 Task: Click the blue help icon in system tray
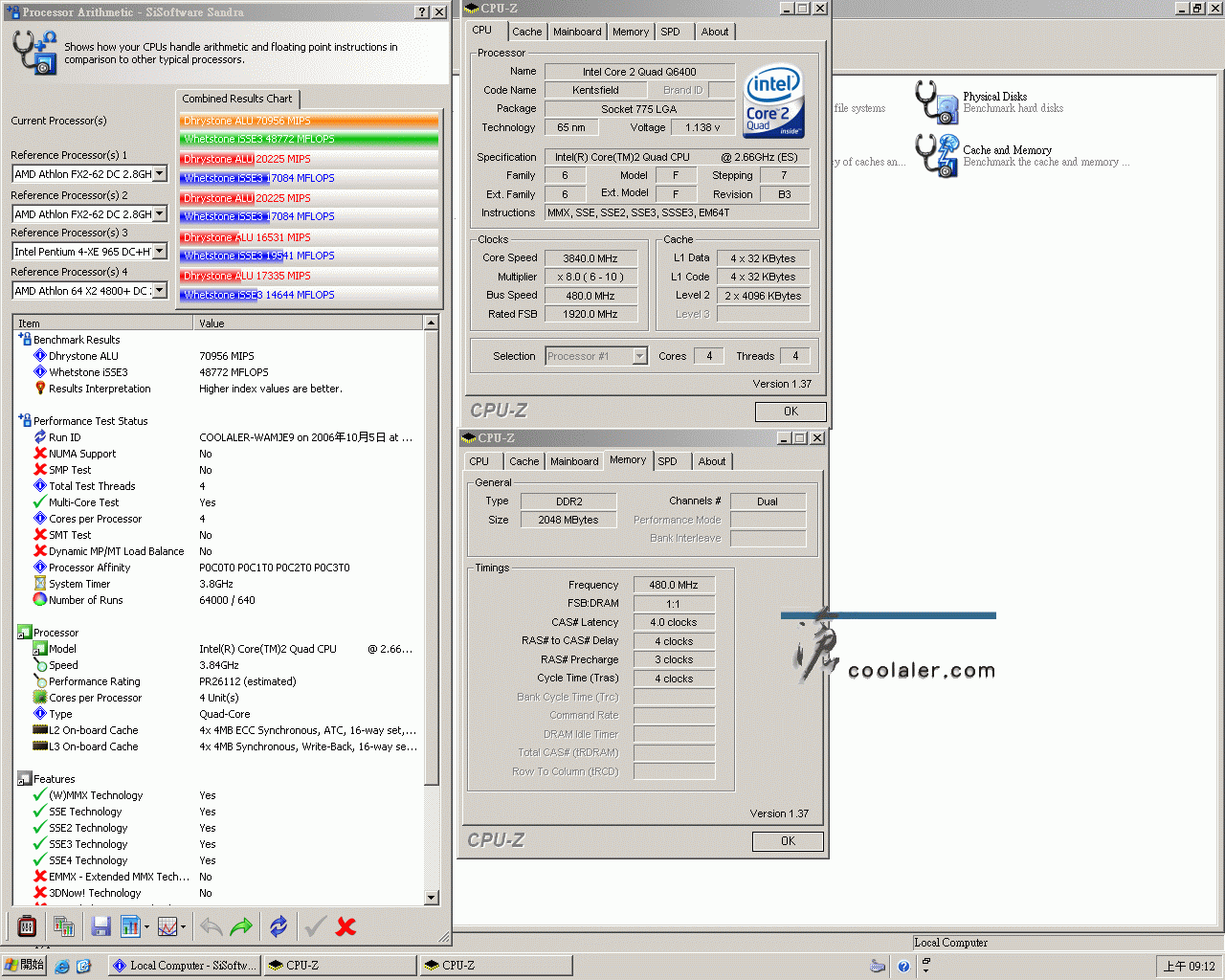point(903,966)
